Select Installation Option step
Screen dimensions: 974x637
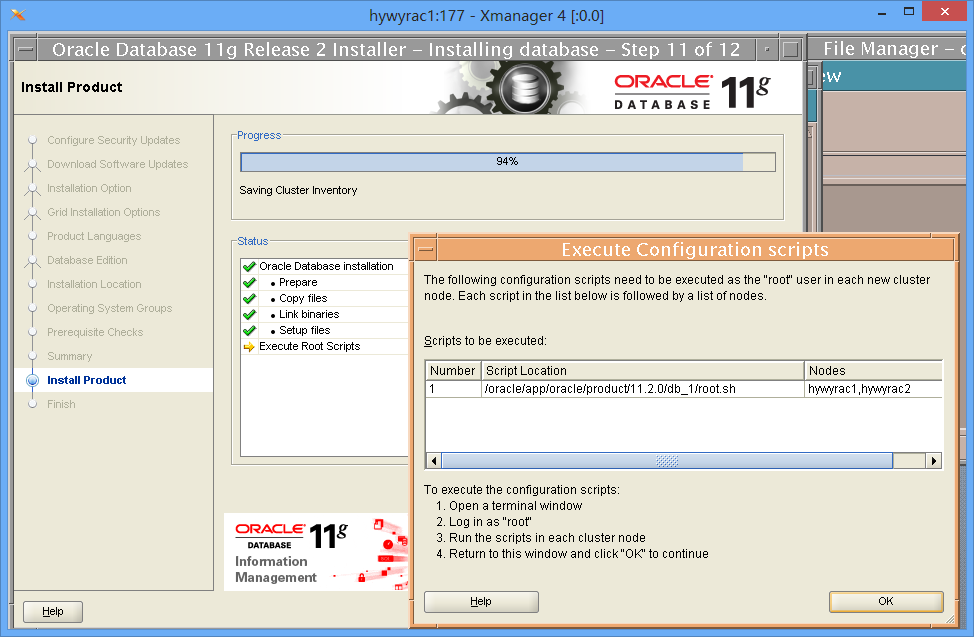[x=89, y=188]
